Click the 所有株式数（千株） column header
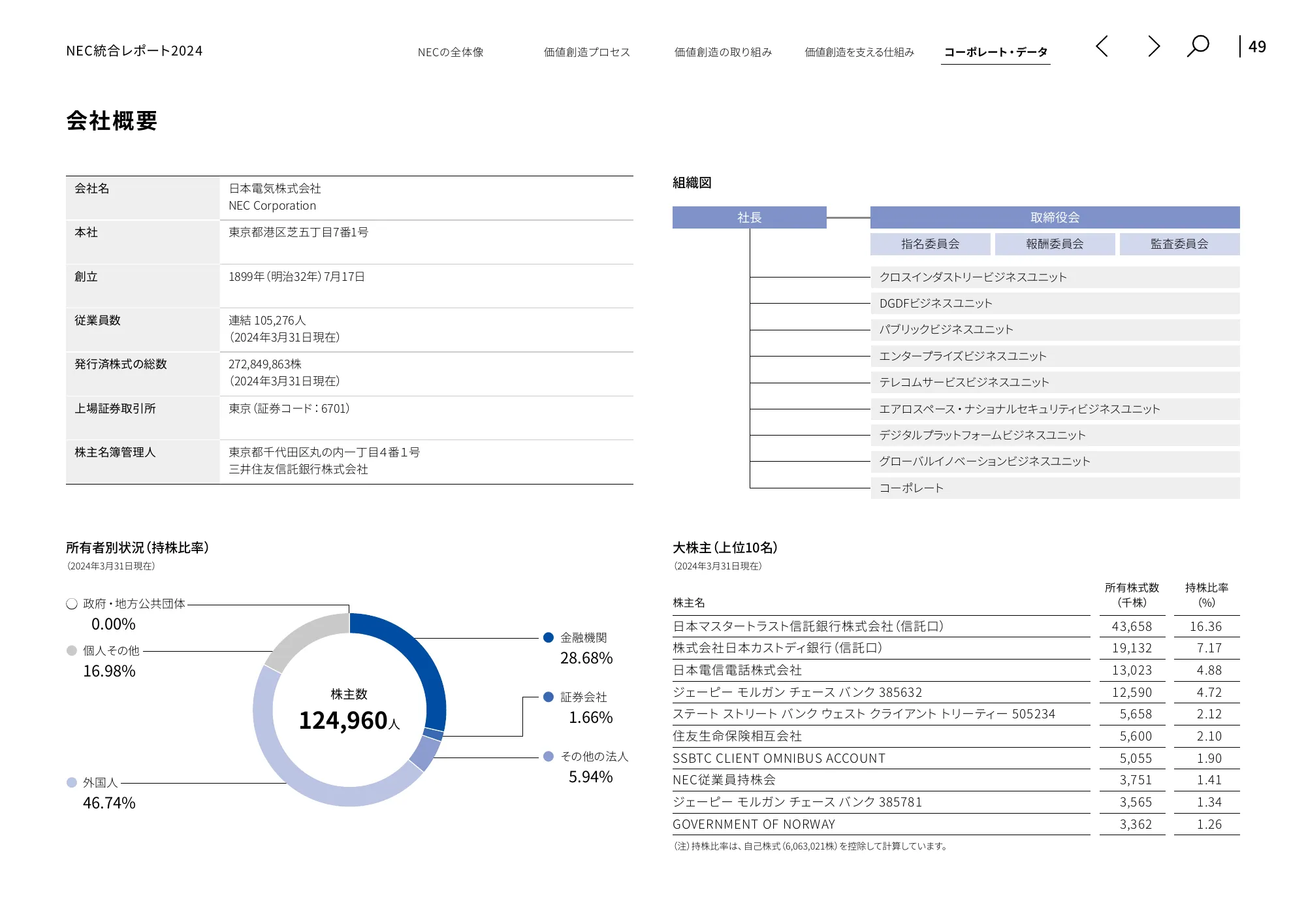This screenshot has width=1306, height=924. point(1132,596)
